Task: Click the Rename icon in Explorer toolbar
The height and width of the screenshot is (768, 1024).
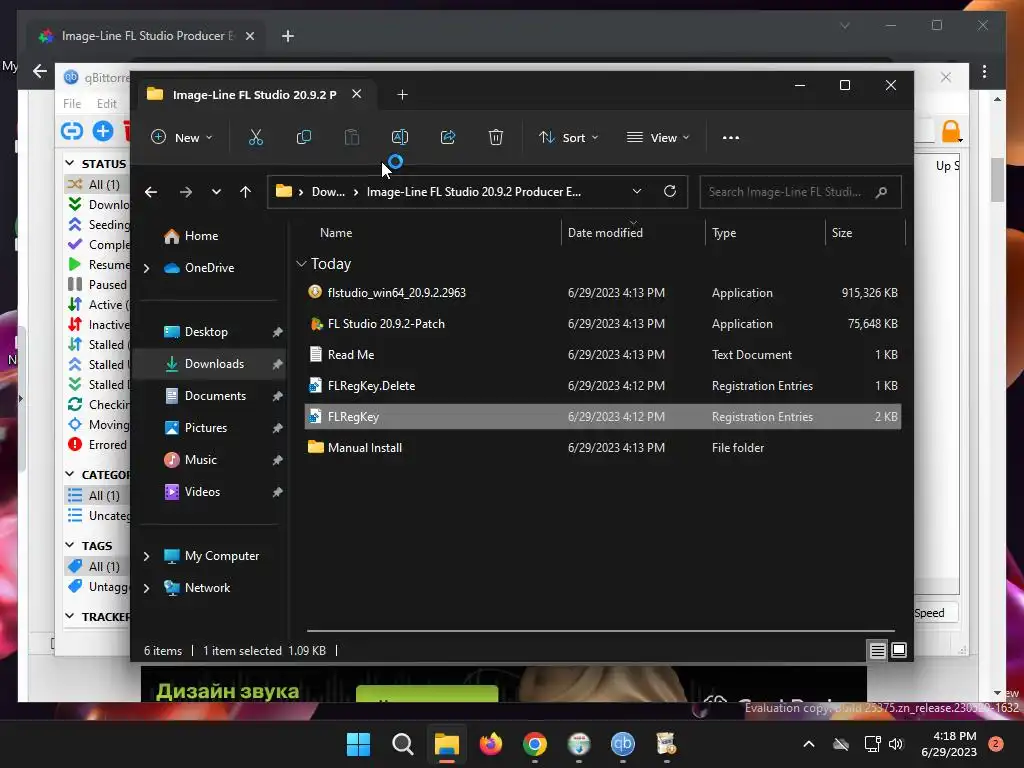Action: click(x=400, y=137)
